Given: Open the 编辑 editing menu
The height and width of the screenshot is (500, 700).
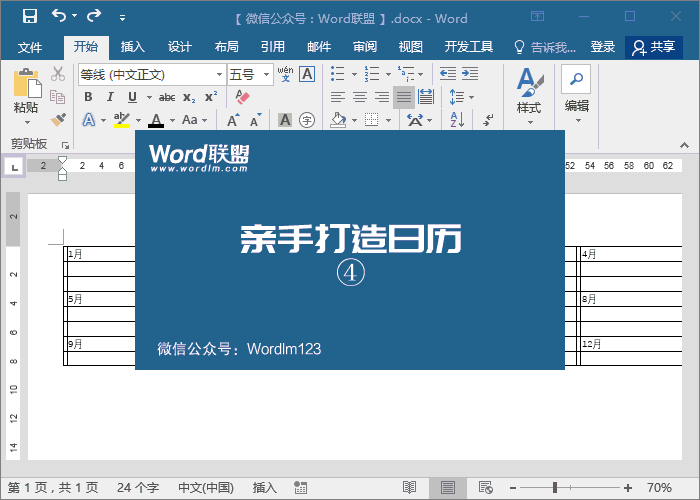Looking at the screenshot, I should (576, 95).
